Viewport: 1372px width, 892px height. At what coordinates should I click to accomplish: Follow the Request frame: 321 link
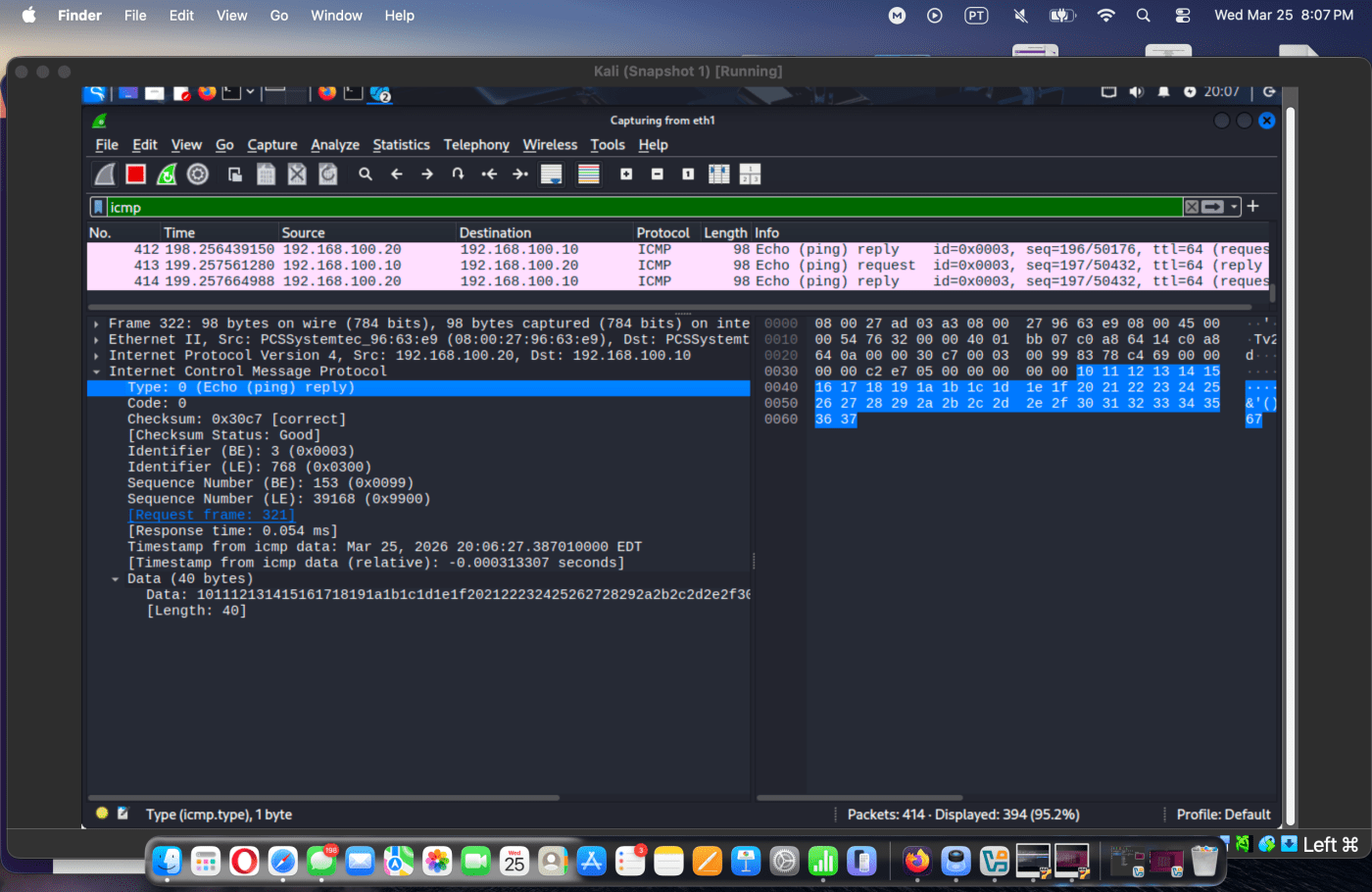(211, 515)
